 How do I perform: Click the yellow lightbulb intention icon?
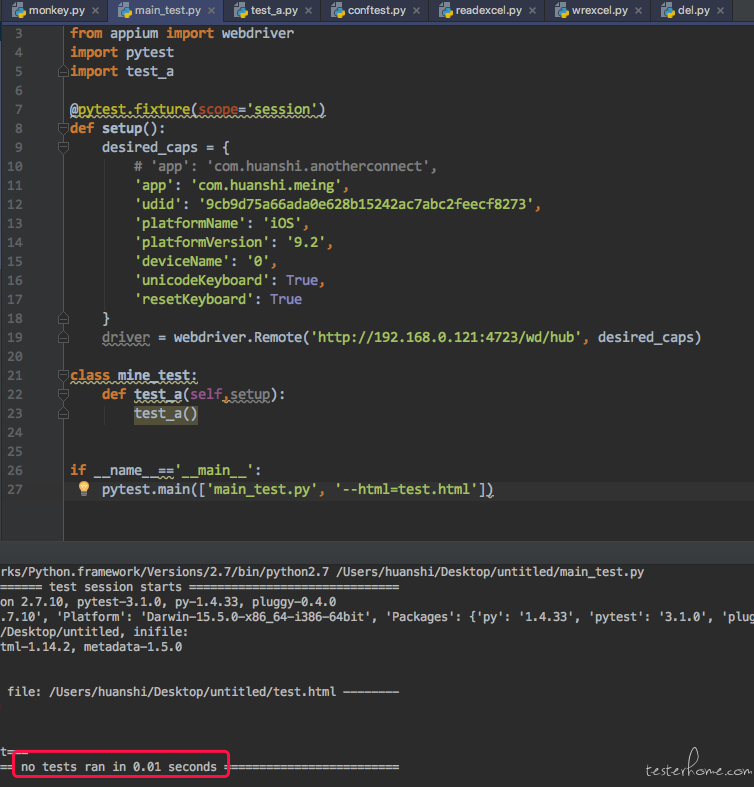click(84, 488)
